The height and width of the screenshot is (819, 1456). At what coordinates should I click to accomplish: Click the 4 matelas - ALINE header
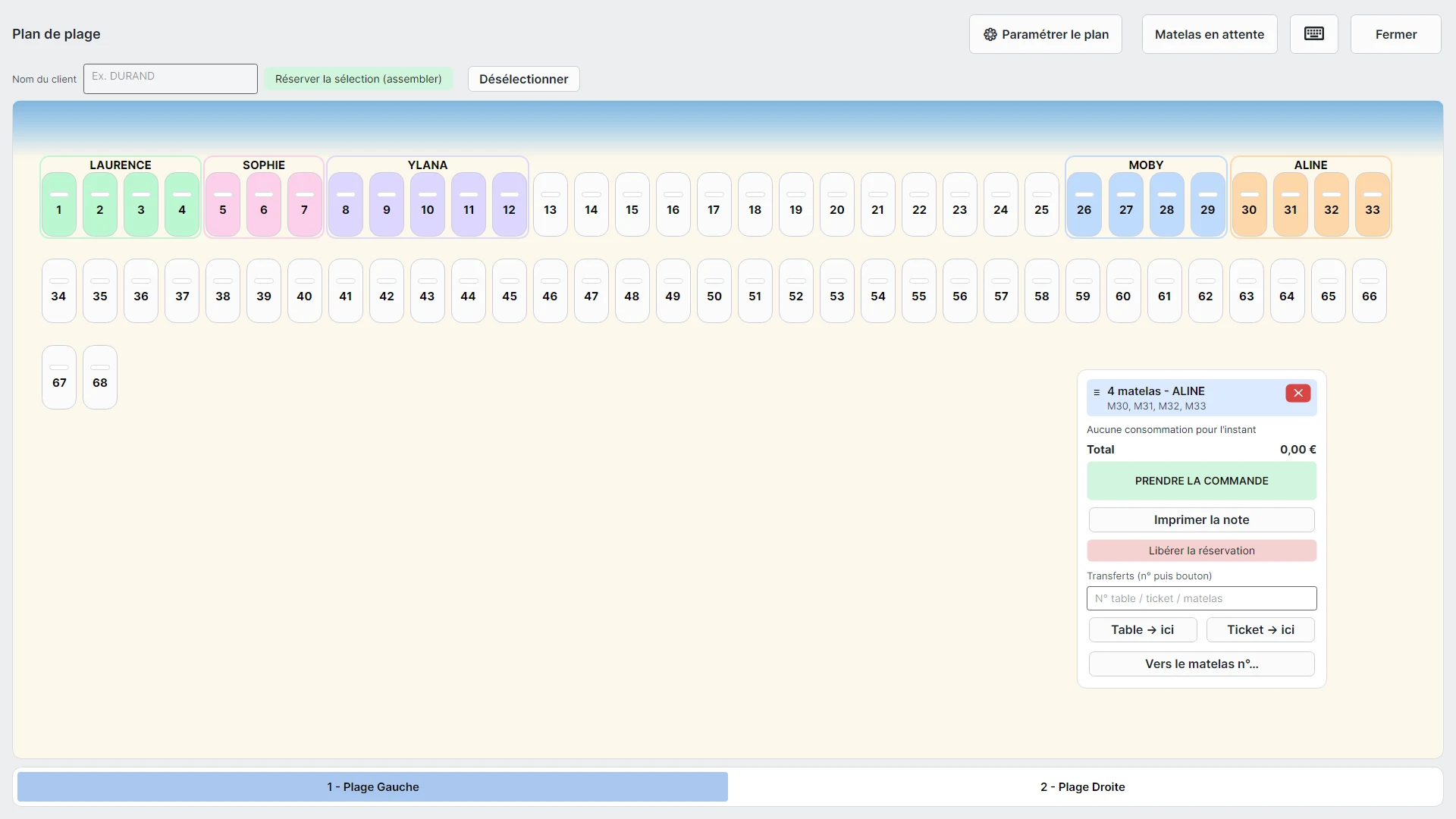[x=1202, y=398]
